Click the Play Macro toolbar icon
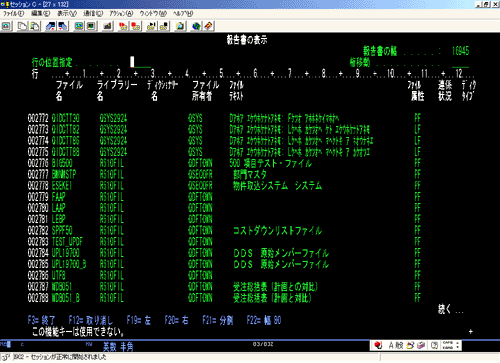Screen dimensions: 500x363 click(x=151, y=26)
